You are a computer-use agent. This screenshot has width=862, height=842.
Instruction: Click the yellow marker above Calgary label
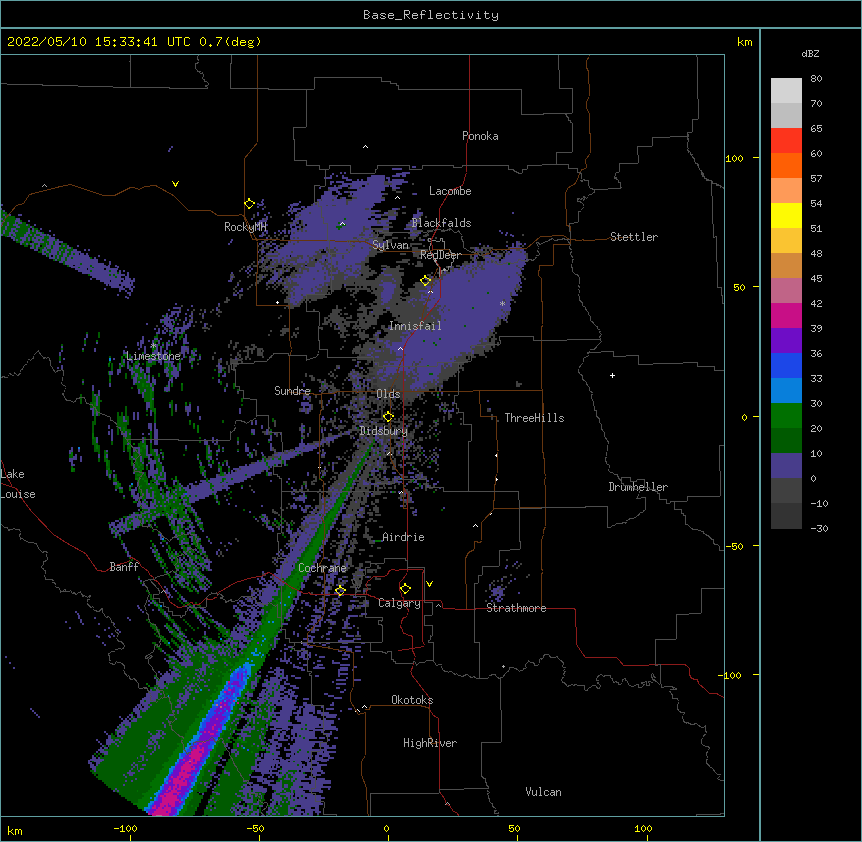[x=405, y=589]
